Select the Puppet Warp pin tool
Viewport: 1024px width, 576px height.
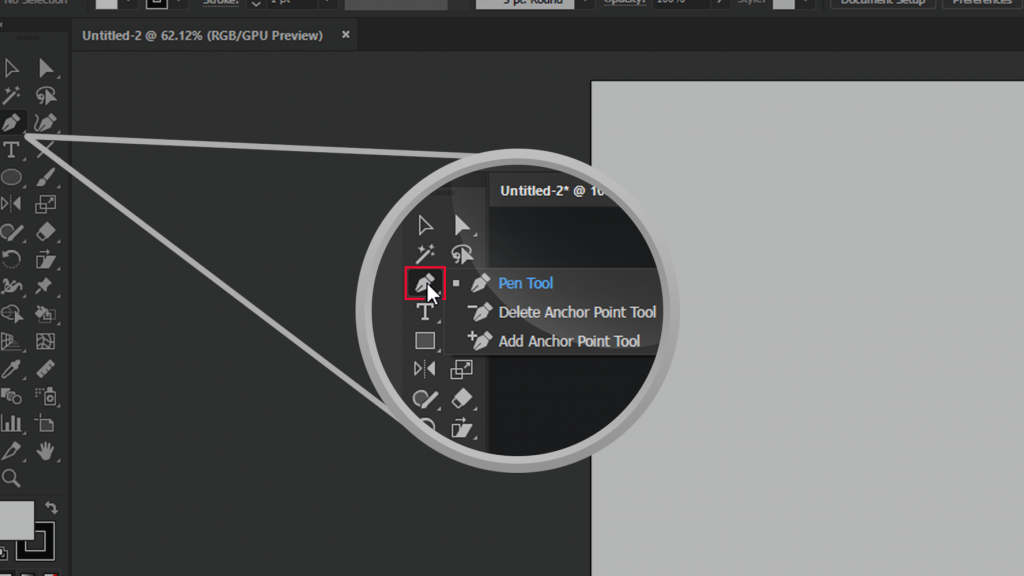pos(45,286)
